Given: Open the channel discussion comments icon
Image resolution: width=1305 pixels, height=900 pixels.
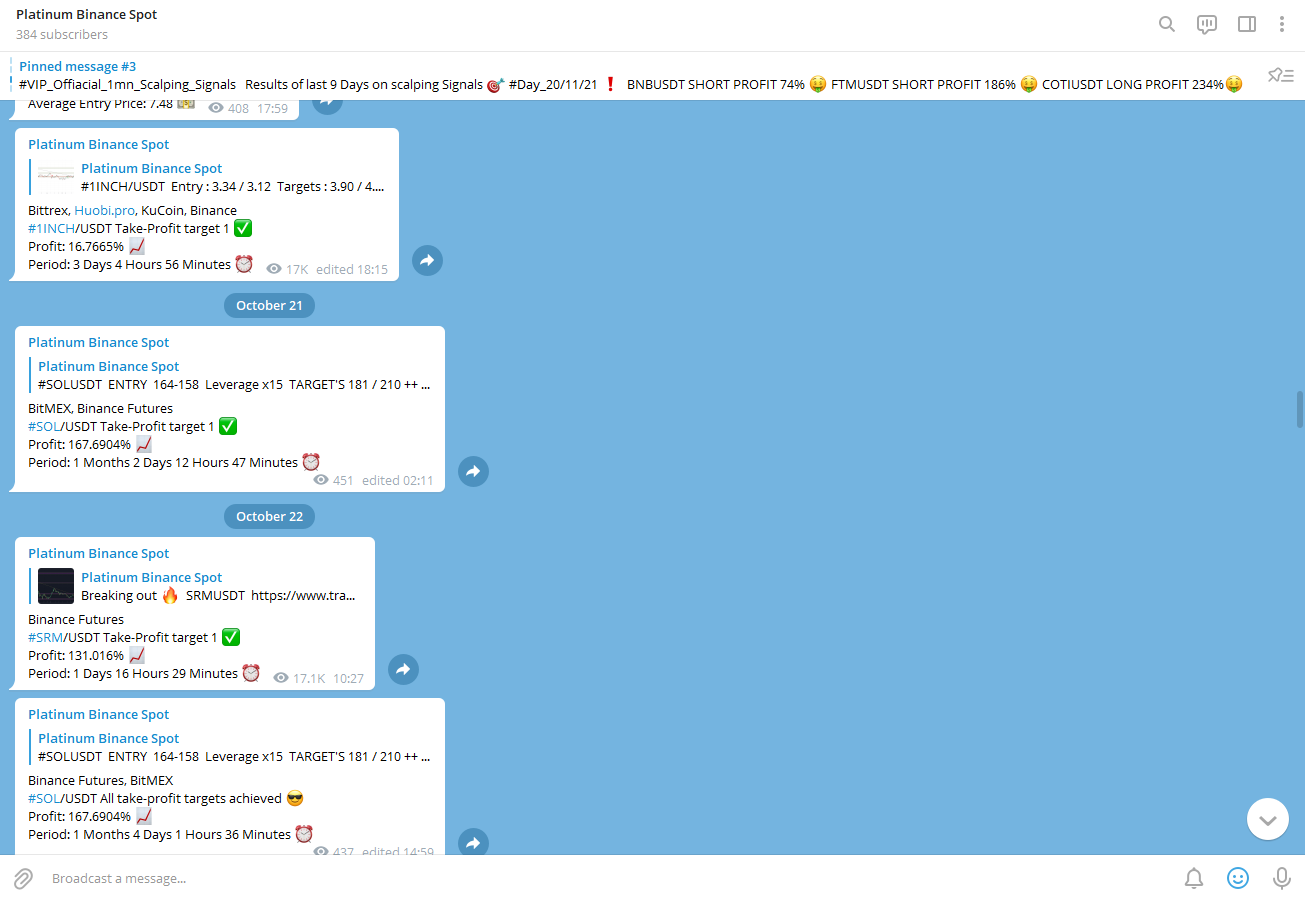Looking at the screenshot, I should 1207,24.
